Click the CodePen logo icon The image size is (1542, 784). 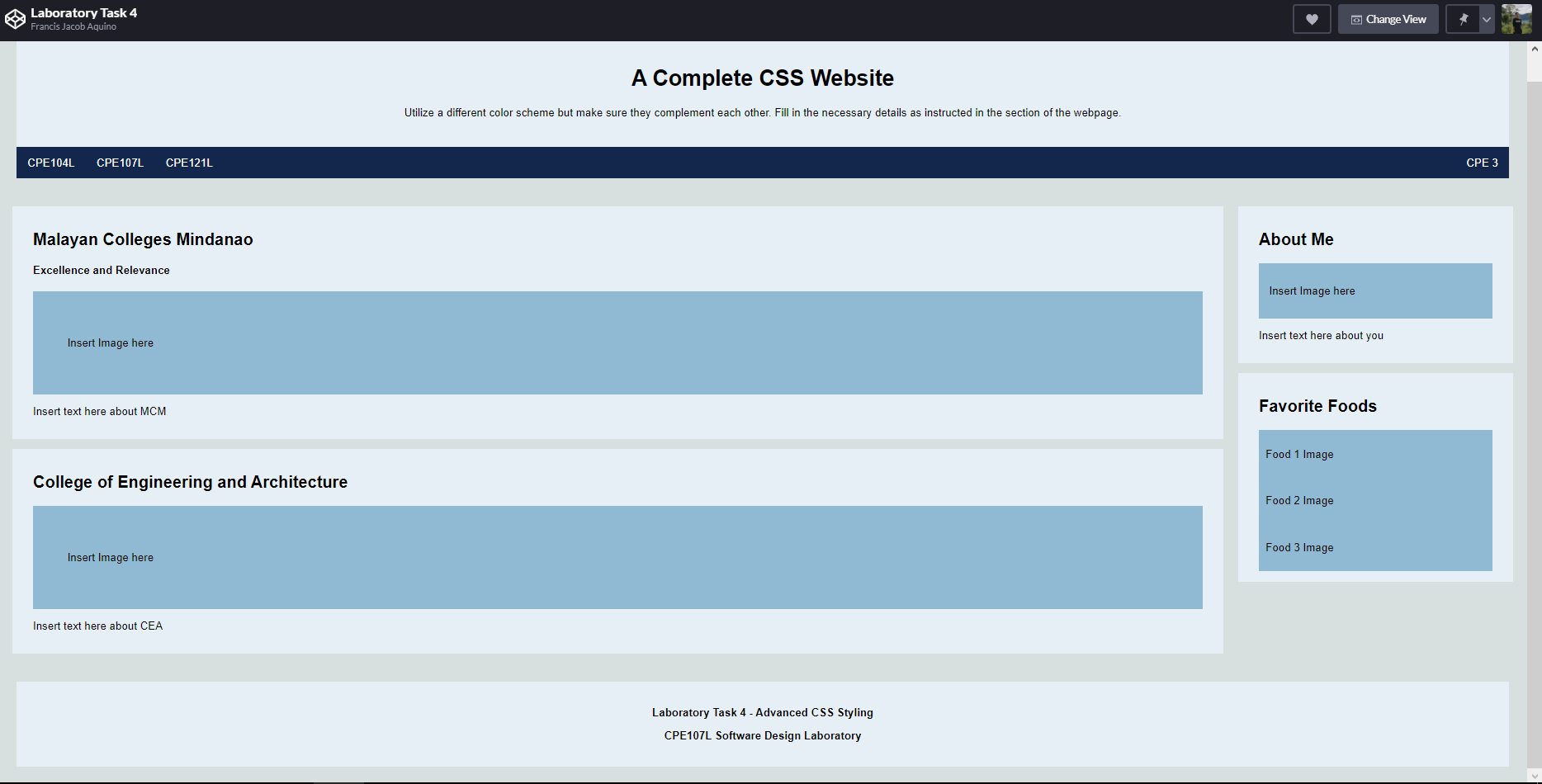[15, 19]
